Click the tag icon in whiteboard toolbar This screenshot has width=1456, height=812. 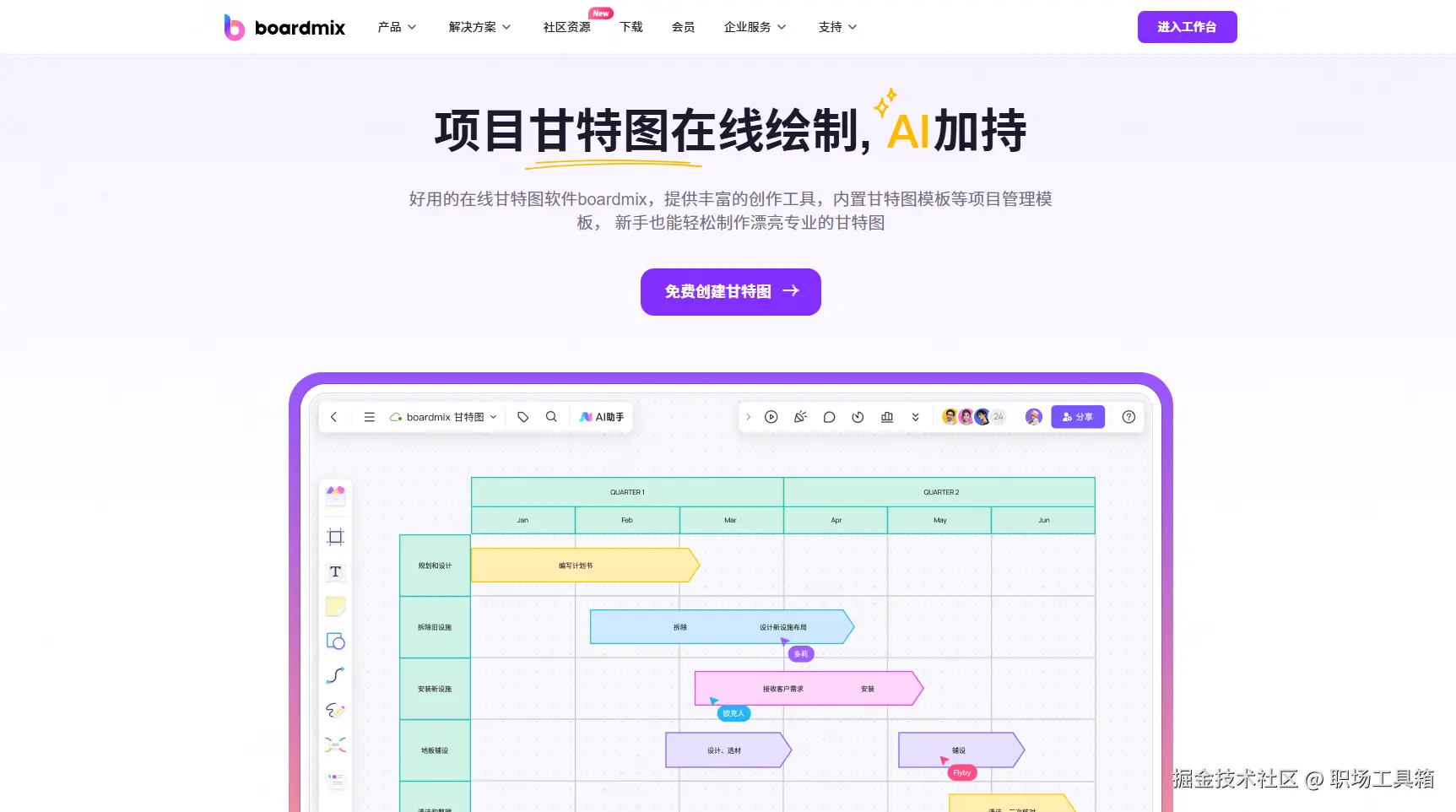(523, 417)
